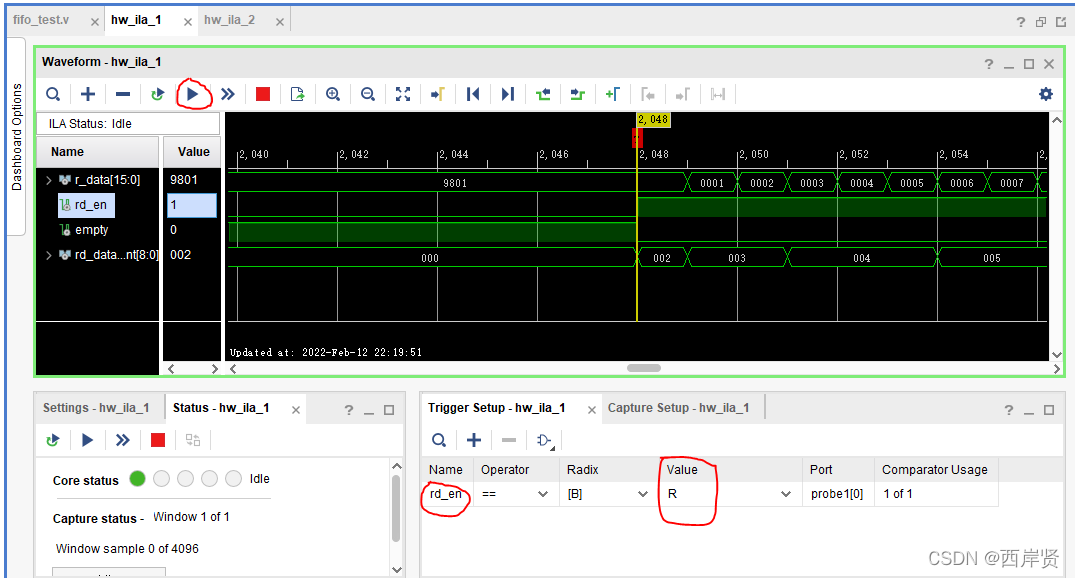Click the waveform horizontal scrollbar thumb
This screenshot has height=578, width=1075.
(x=644, y=368)
